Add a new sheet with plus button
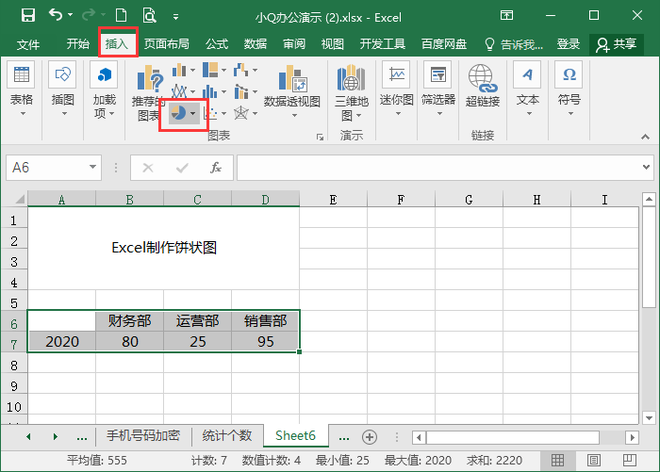This screenshot has height=472, width=660. point(370,437)
